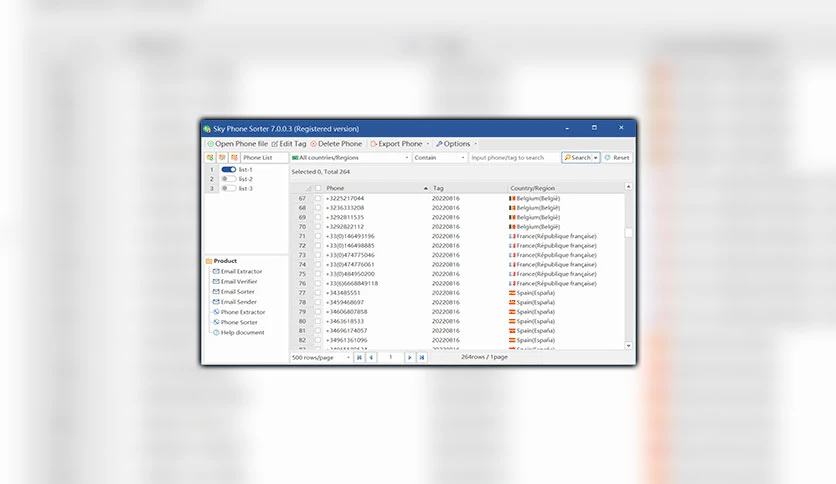Image resolution: width=836 pixels, height=484 pixels.
Task: Go to the next page of results
Action: (x=409, y=358)
